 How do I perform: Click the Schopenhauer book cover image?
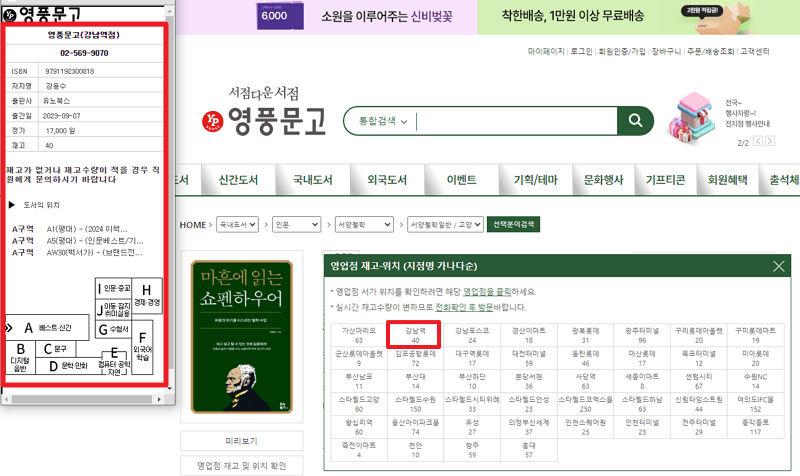pos(241,337)
